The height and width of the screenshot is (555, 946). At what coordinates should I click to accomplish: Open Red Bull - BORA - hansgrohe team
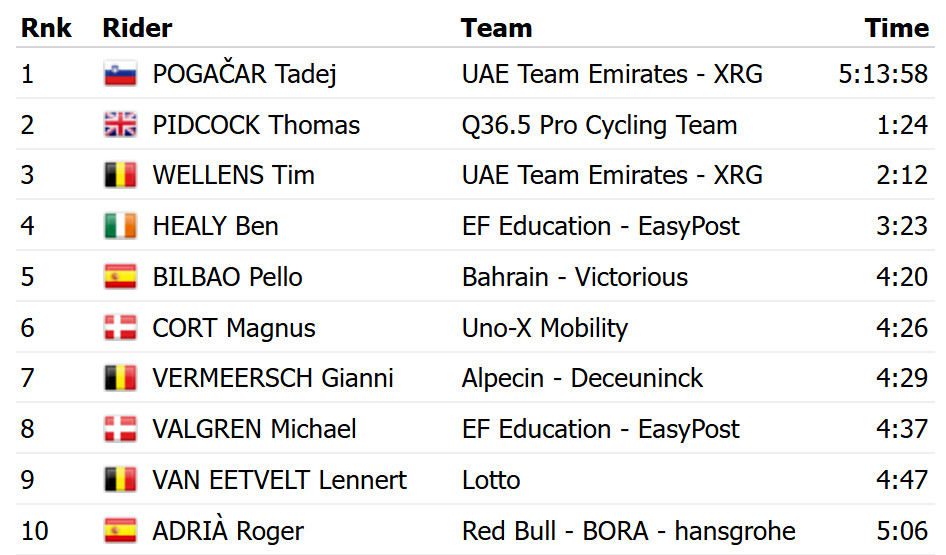[628, 531]
